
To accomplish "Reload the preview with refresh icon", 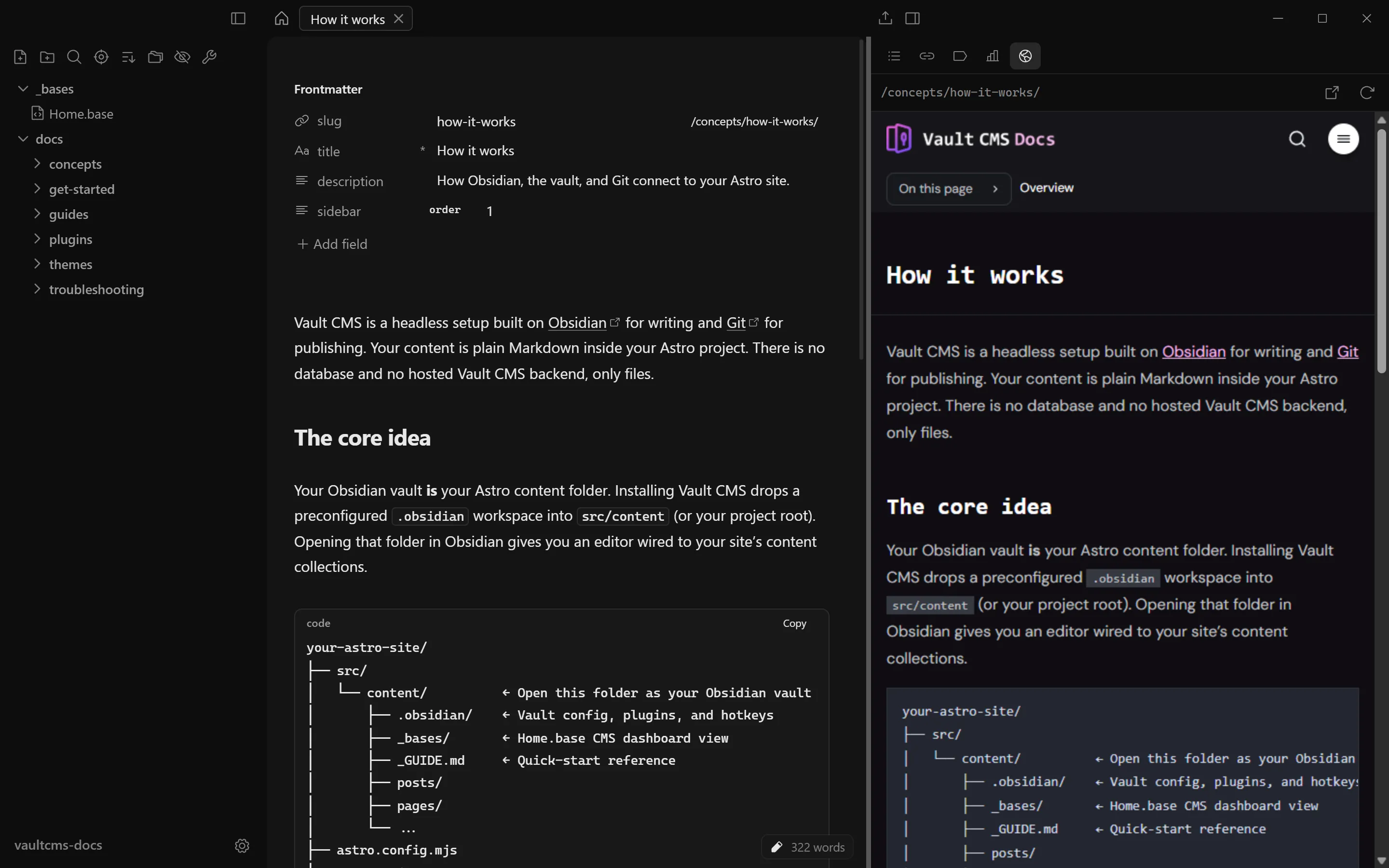I will (x=1367, y=93).
